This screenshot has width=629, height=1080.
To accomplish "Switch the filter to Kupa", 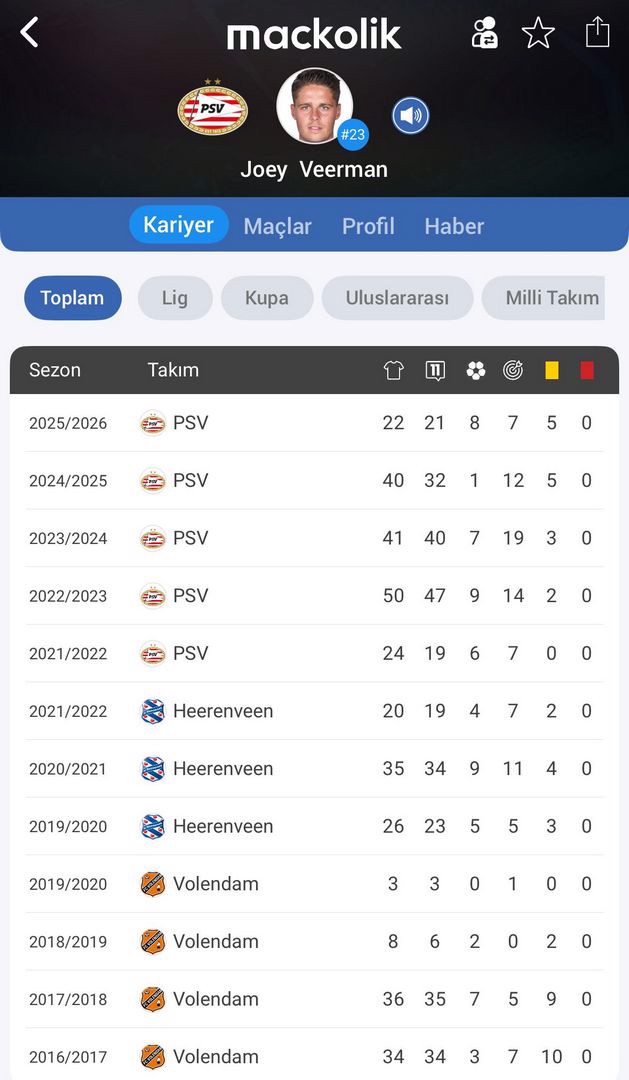I will 267,298.
